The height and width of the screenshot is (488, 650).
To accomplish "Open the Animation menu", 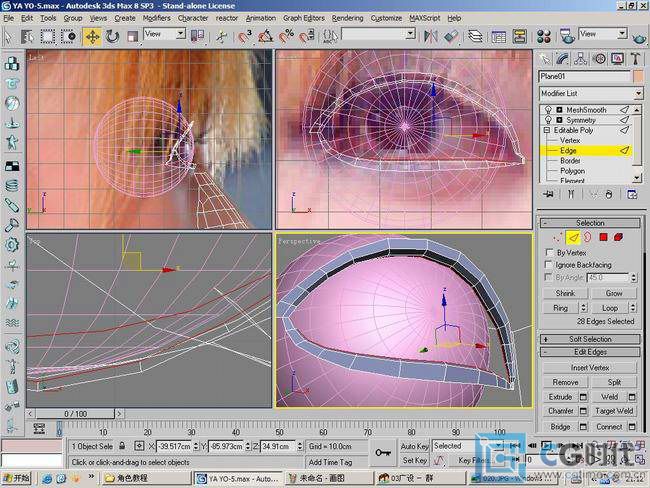I will coord(260,18).
